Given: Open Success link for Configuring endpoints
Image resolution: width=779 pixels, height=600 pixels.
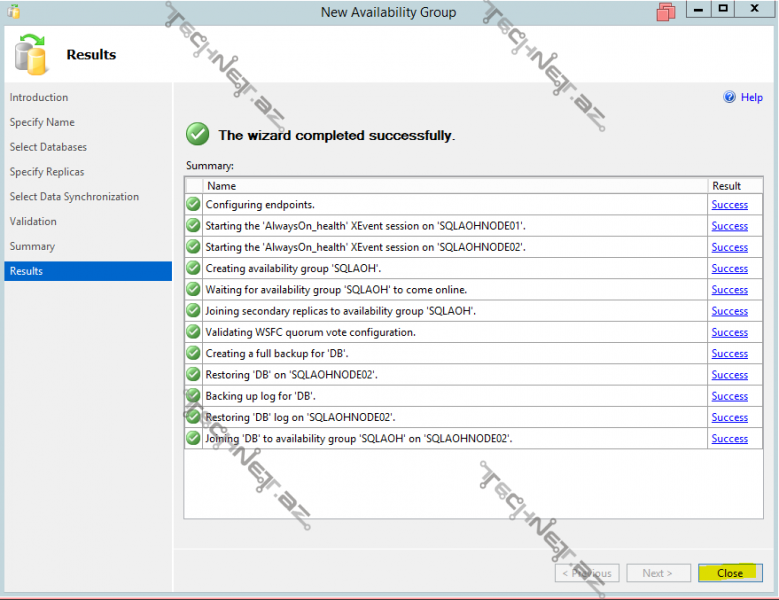Looking at the screenshot, I should click(x=729, y=205).
